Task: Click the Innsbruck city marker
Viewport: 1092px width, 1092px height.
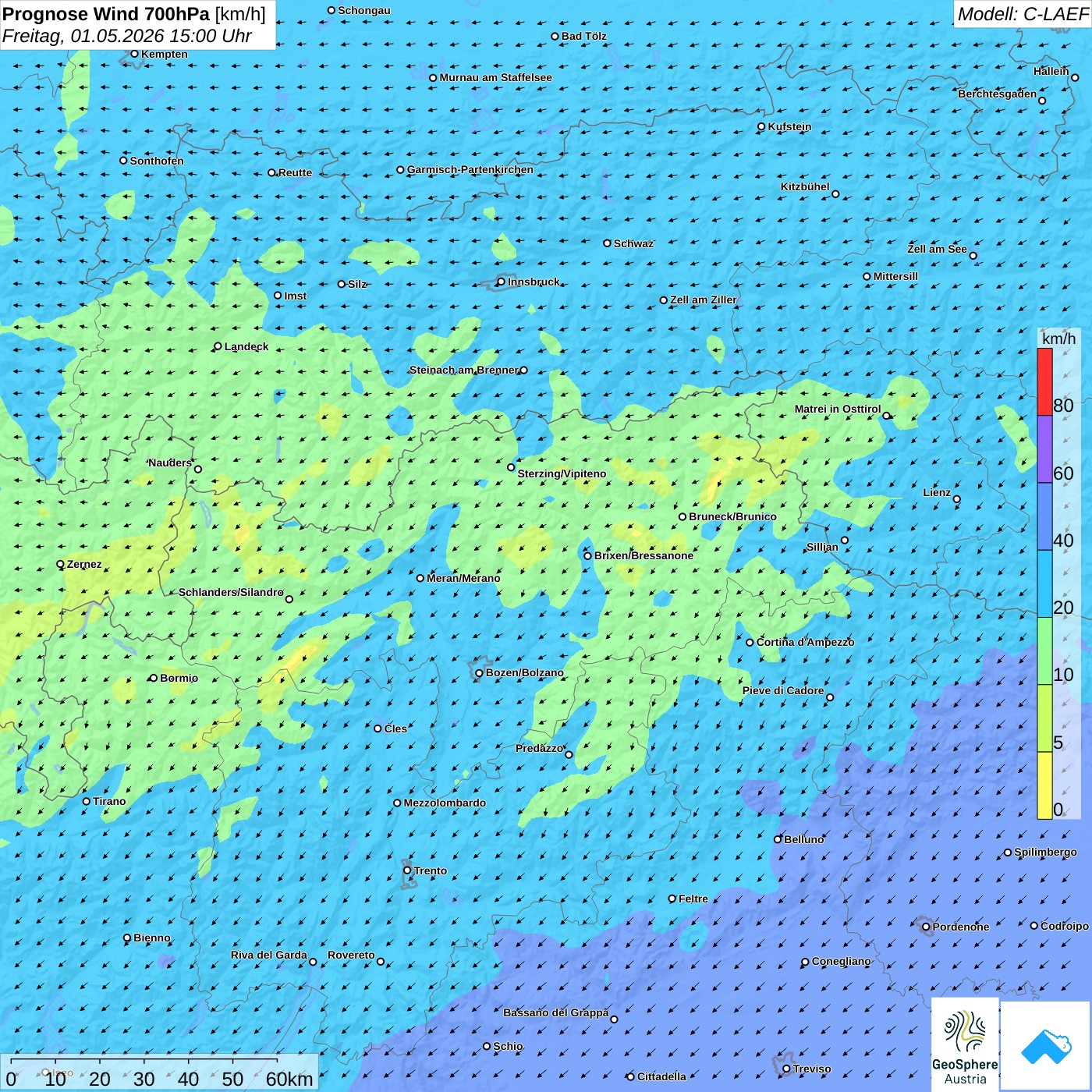Action: click(x=502, y=282)
